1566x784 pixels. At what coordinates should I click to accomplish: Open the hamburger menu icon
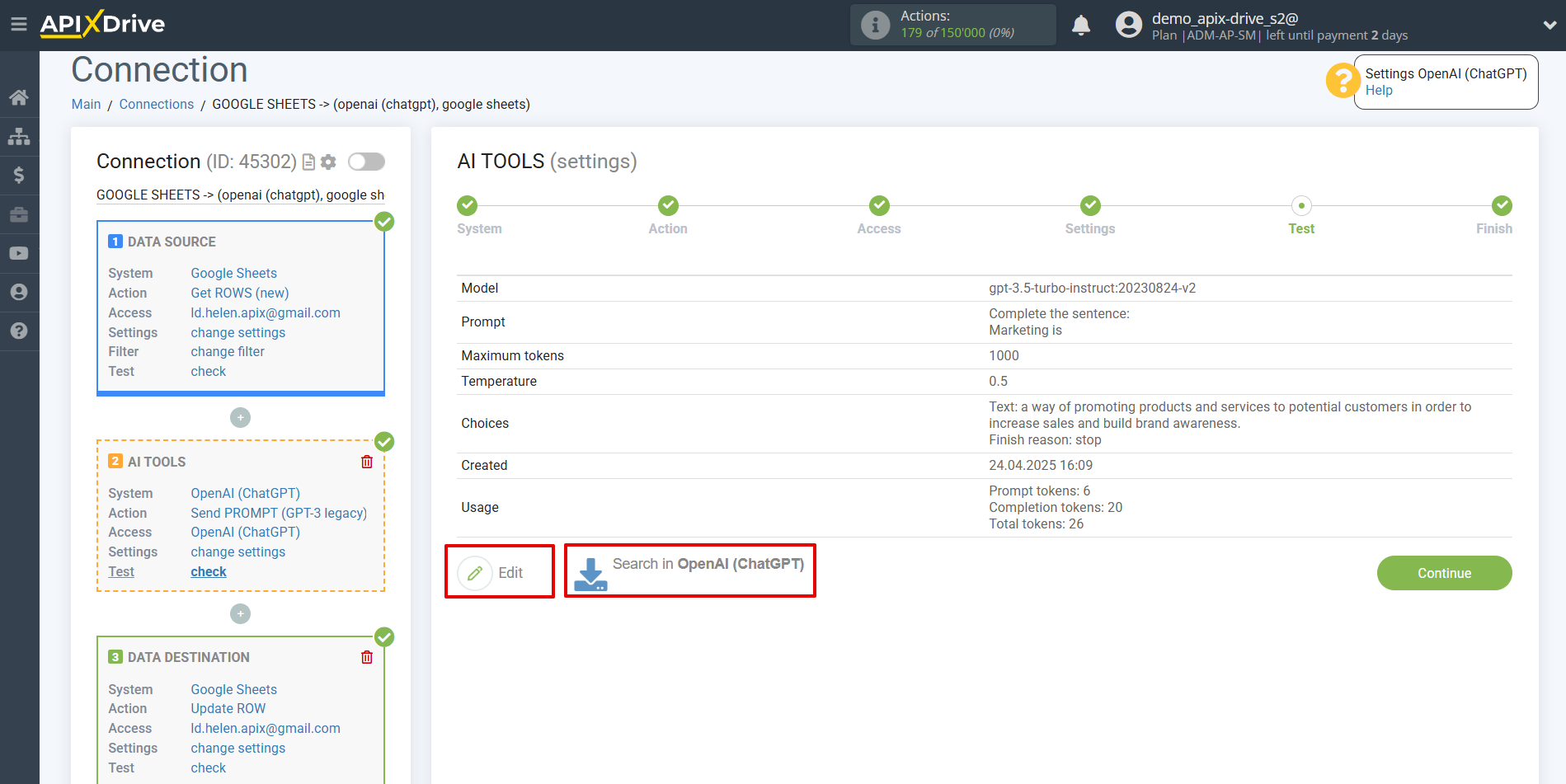[19, 25]
